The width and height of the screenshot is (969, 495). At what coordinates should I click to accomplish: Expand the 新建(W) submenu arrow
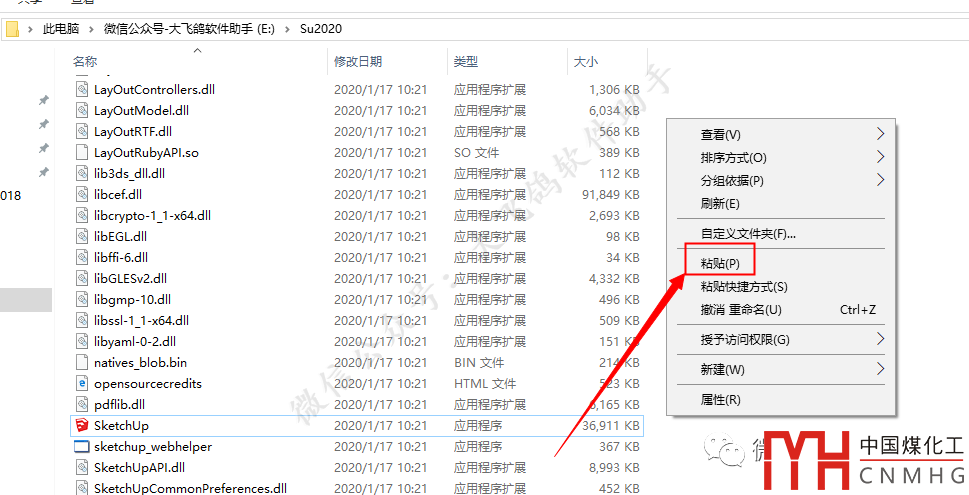(x=880, y=369)
